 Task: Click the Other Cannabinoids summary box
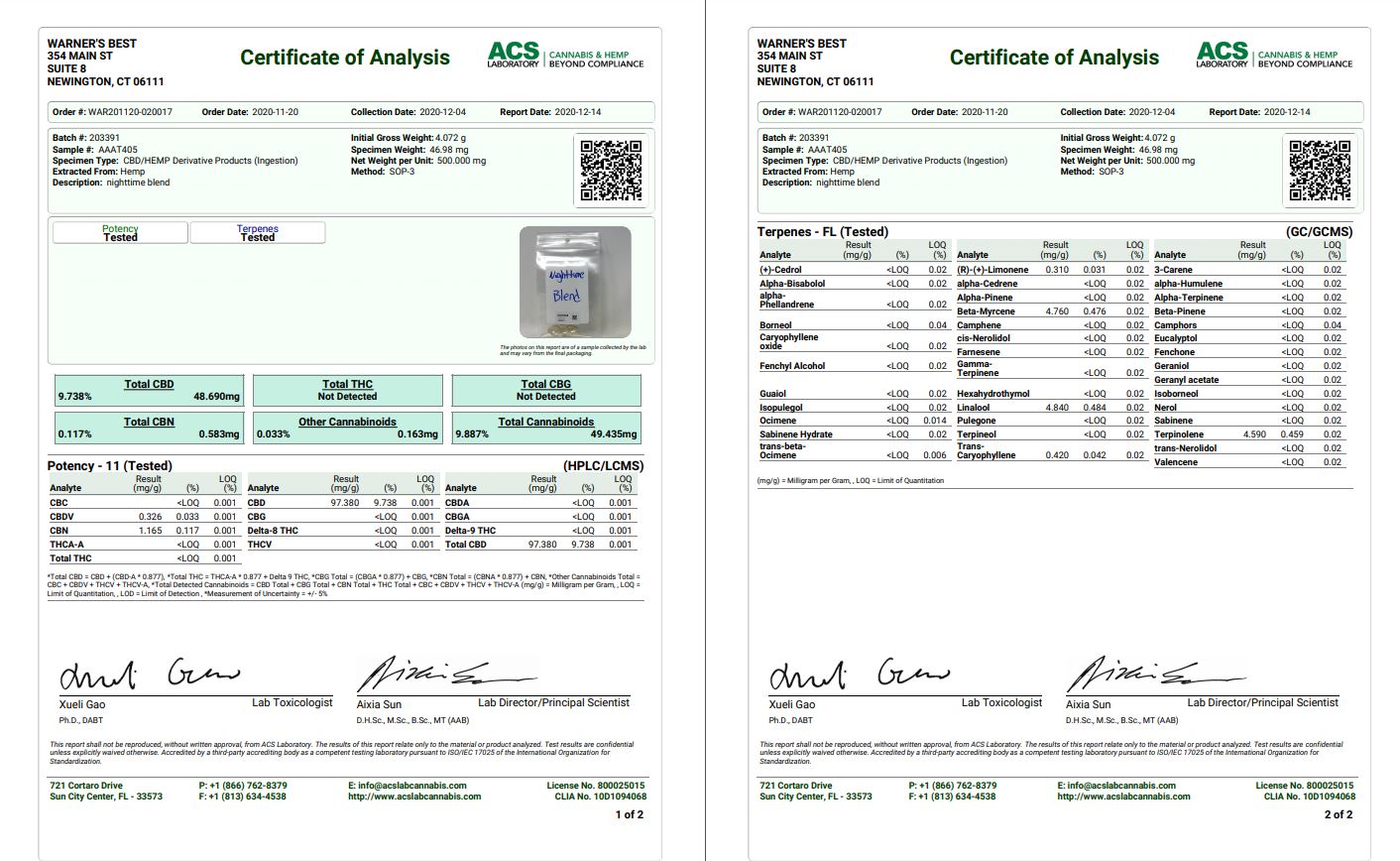click(348, 428)
